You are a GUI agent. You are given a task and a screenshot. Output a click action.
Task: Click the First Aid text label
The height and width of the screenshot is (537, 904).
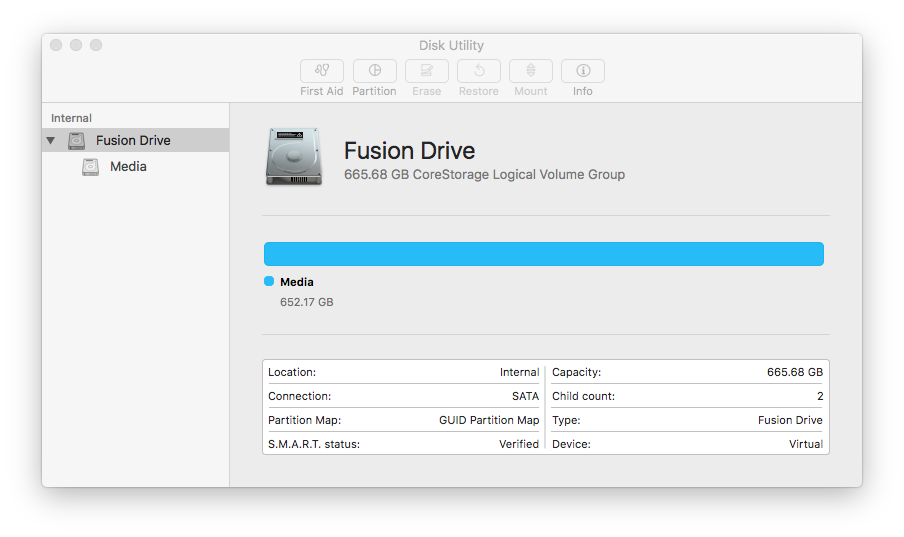(x=322, y=91)
